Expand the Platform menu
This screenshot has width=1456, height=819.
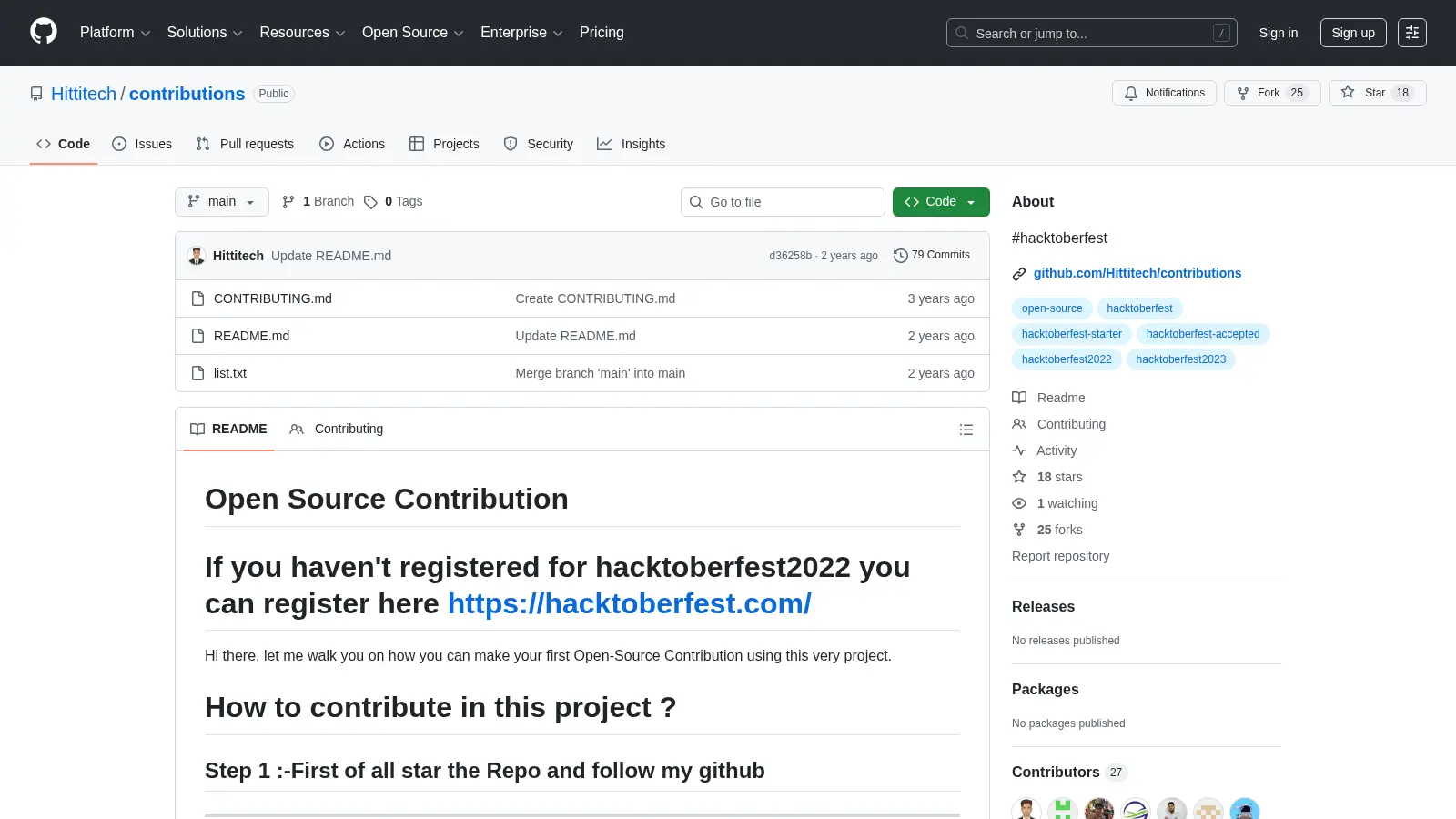coord(115,33)
